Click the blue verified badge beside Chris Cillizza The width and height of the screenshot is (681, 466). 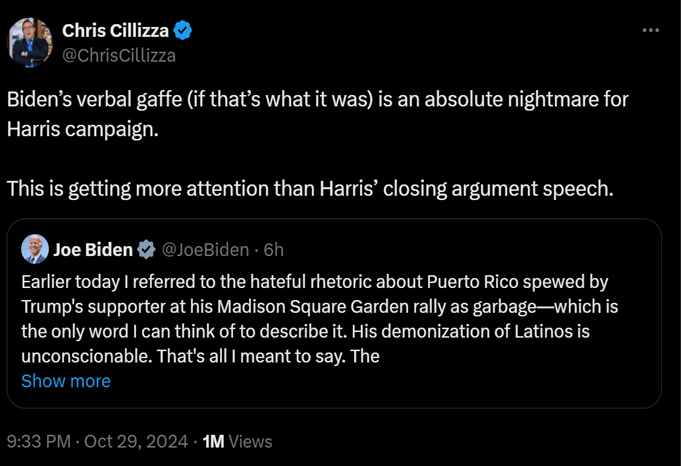coord(182,31)
